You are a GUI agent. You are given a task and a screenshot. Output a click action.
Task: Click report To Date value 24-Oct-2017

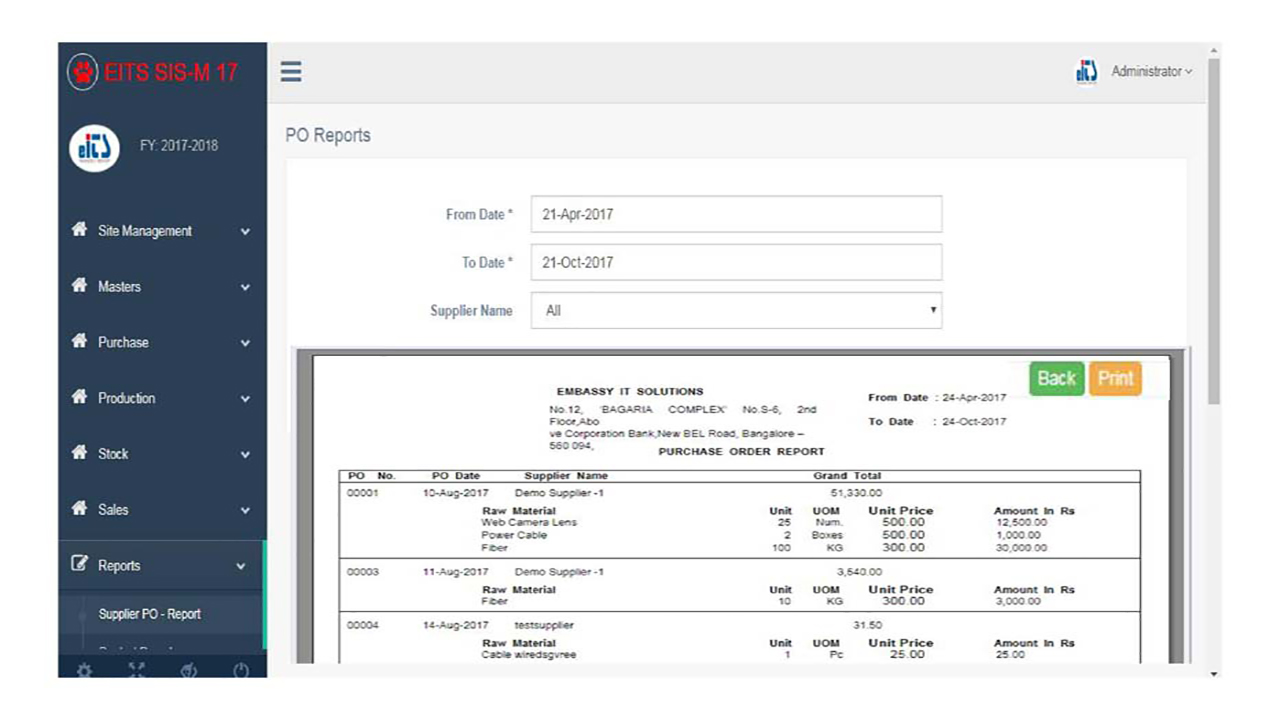(x=973, y=421)
